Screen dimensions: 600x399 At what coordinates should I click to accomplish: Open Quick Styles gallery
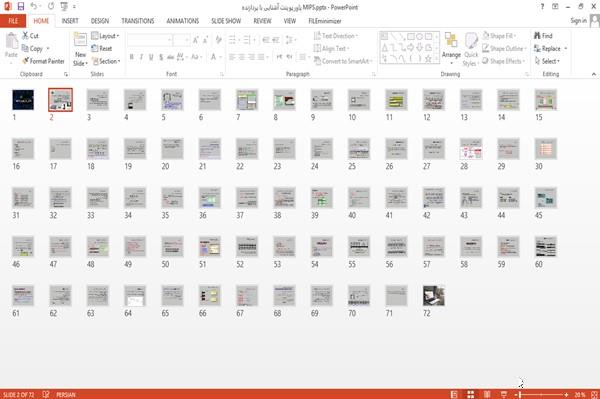(x=471, y=50)
